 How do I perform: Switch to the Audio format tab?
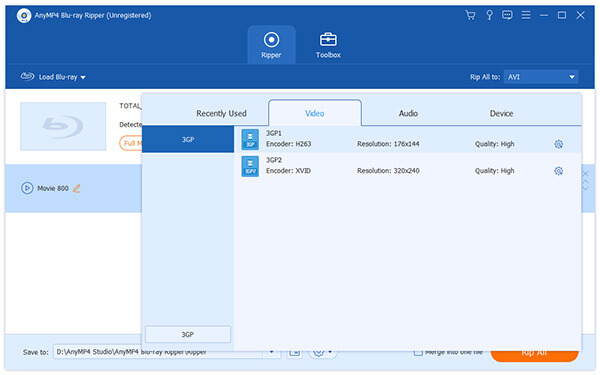pos(408,114)
